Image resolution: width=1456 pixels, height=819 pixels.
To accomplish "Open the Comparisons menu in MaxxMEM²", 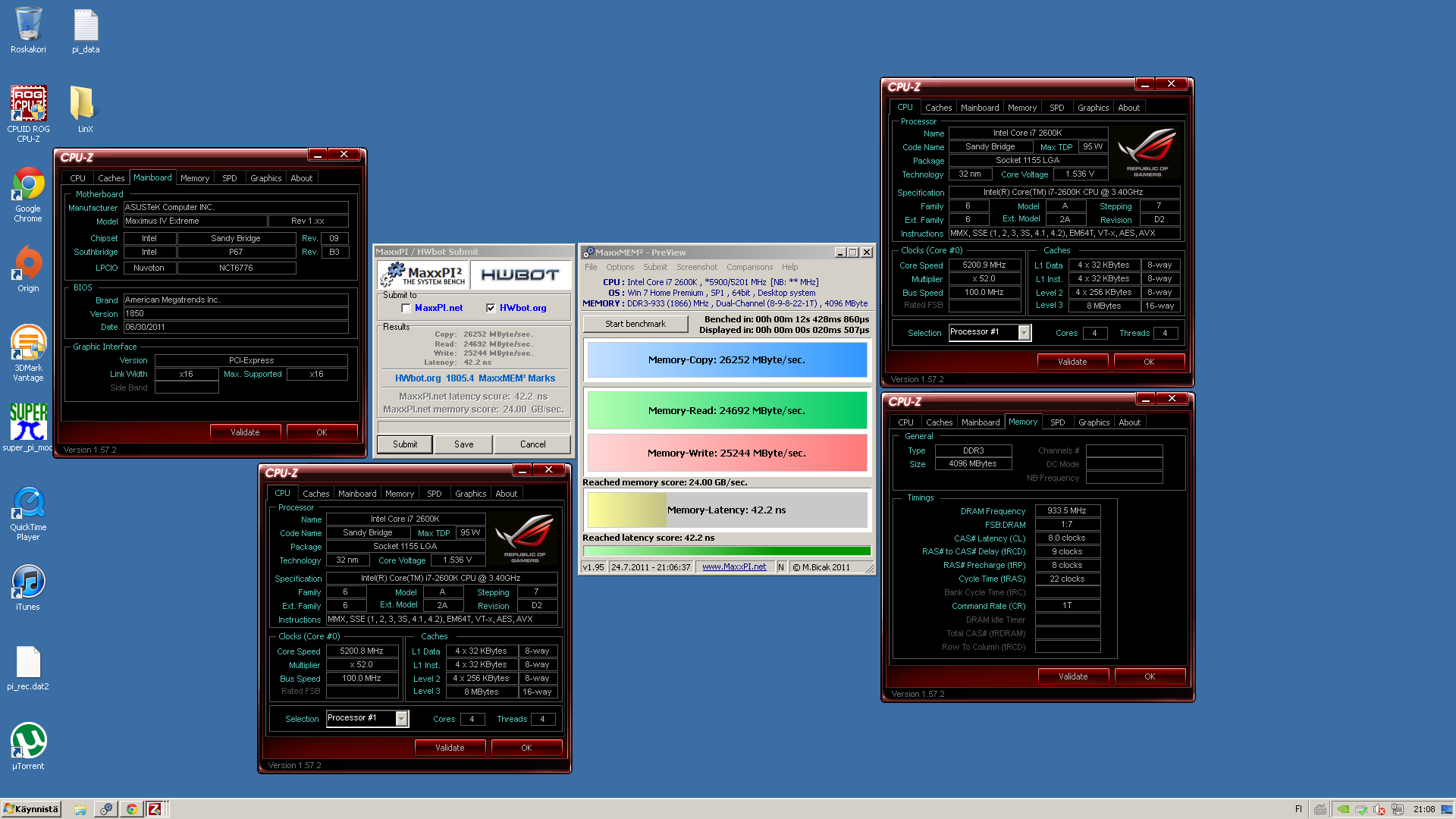I will click(749, 267).
